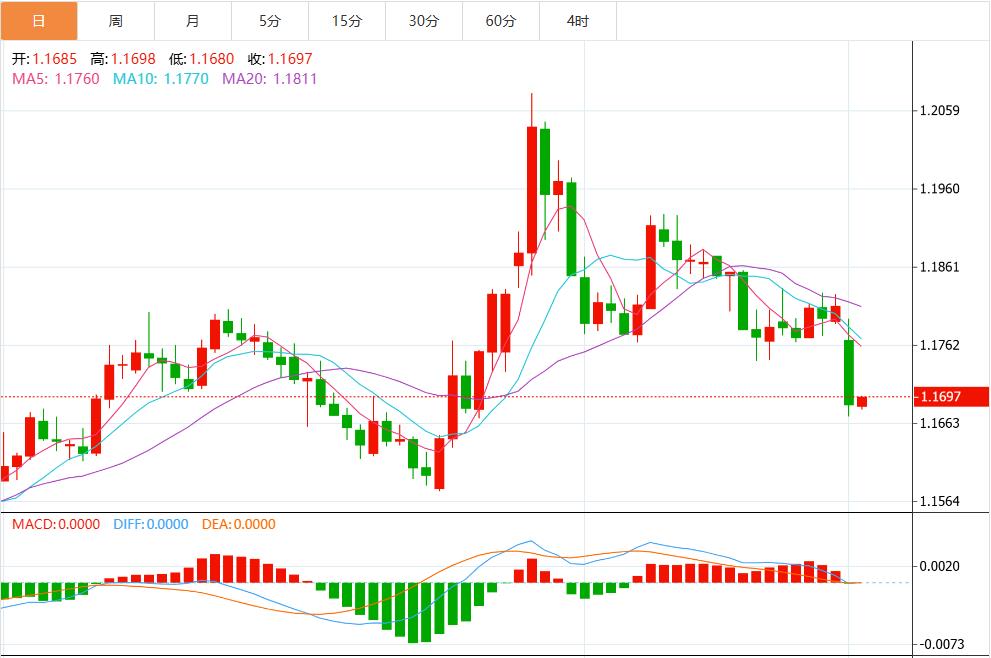The width and height of the screenshot is (991, 658).
Task: Click the MA5 indicator label
Action: (x=56, y=78)
